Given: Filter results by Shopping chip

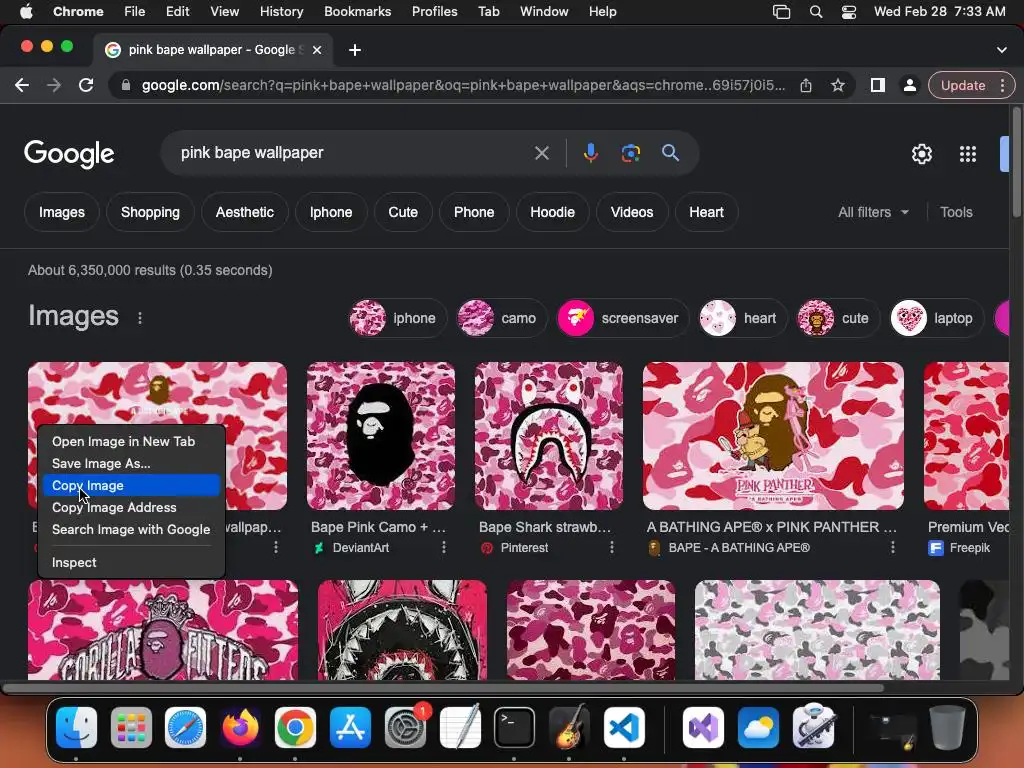Looking at the screenshot, I should (150, 212).
